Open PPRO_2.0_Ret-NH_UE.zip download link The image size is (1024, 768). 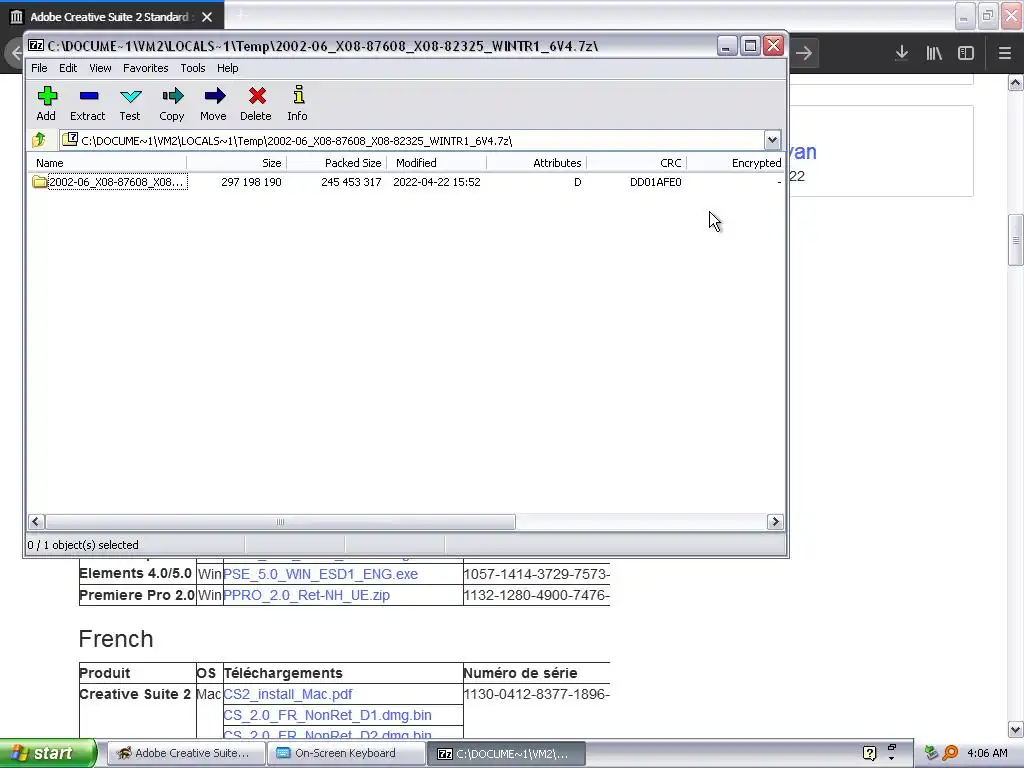(306, 595)
